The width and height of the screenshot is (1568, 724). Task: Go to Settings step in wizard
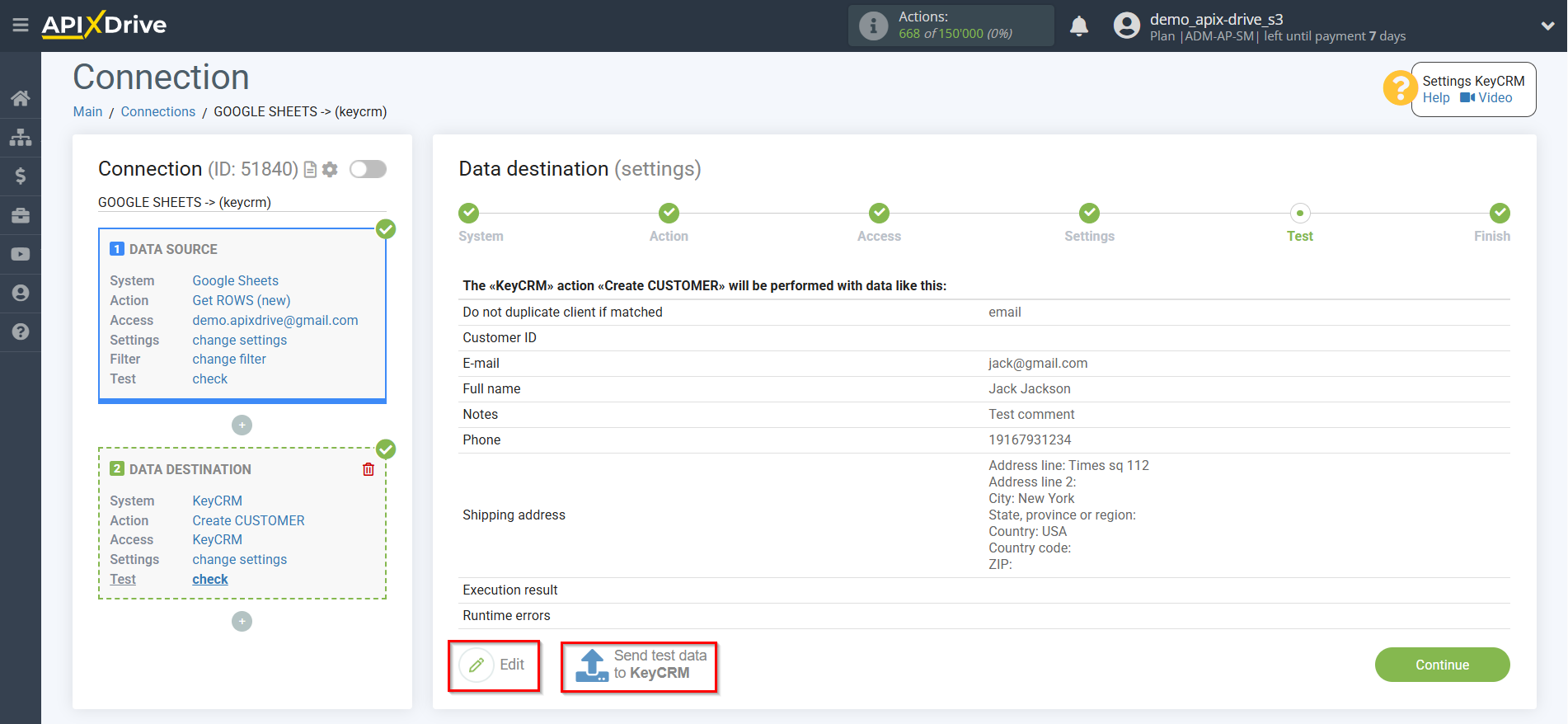pos(1089,223)
